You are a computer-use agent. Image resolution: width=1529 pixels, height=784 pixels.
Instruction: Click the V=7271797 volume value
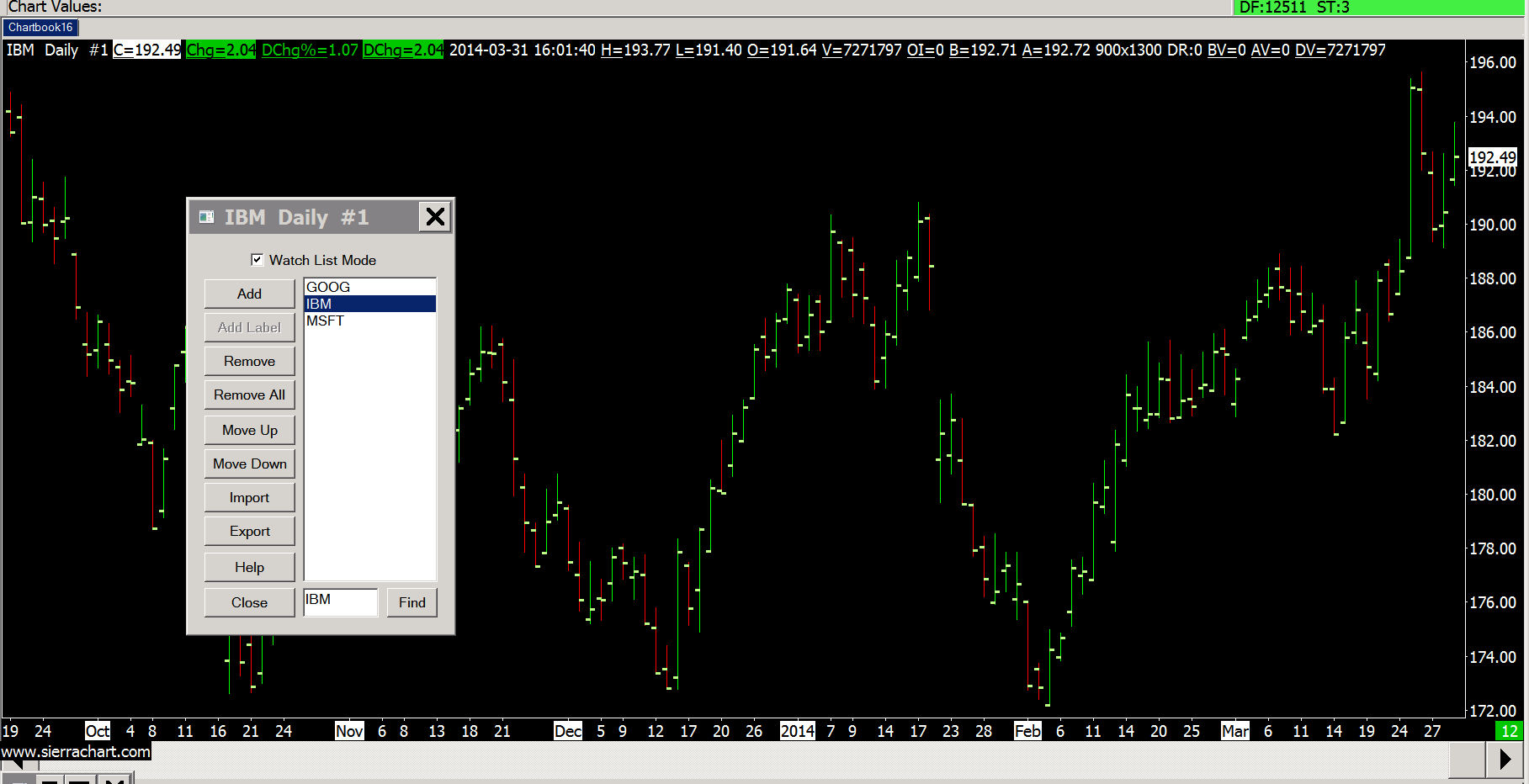click(862, 50)
